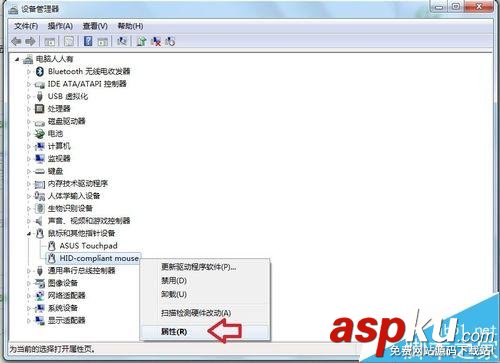Image resolution: width=500 pixels, height=363 pixels.
Task: Toggle the show/hide console tree toolbar icon
Action: click(50, 42)
